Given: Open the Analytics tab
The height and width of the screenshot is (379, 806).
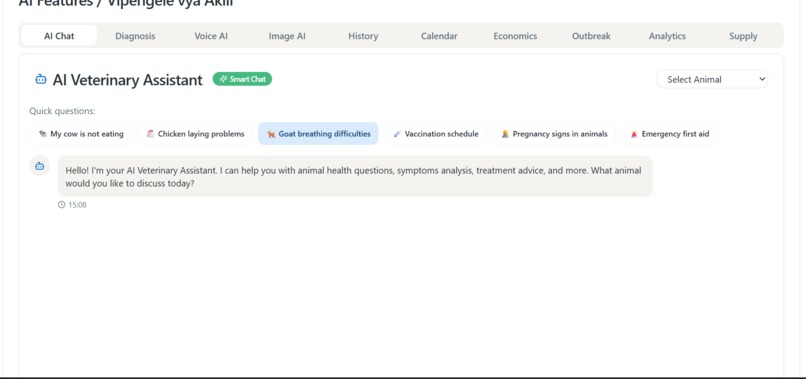Looking at the screenshot, I should click(667, 36).
